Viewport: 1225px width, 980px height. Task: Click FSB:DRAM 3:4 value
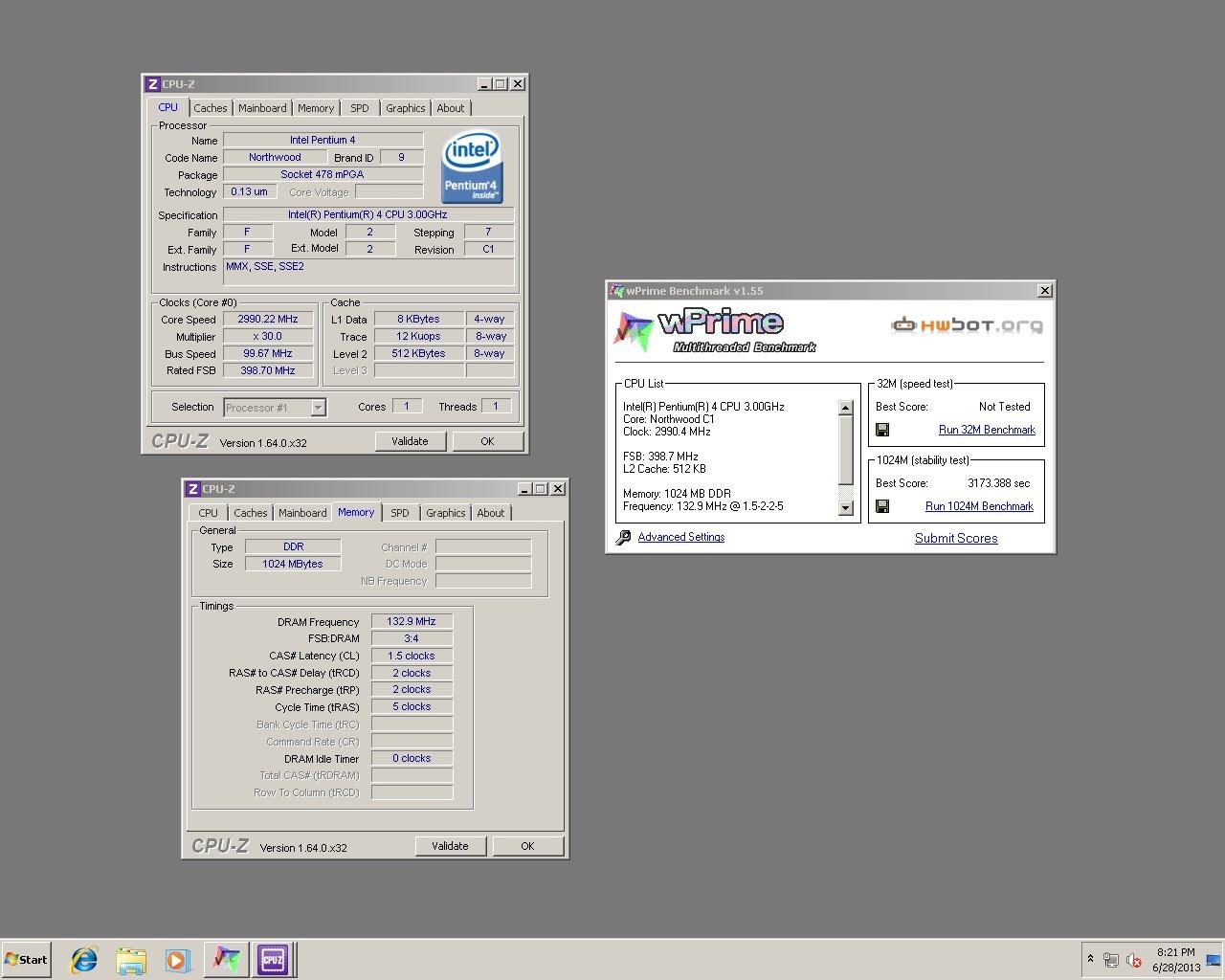coord(412,638)
